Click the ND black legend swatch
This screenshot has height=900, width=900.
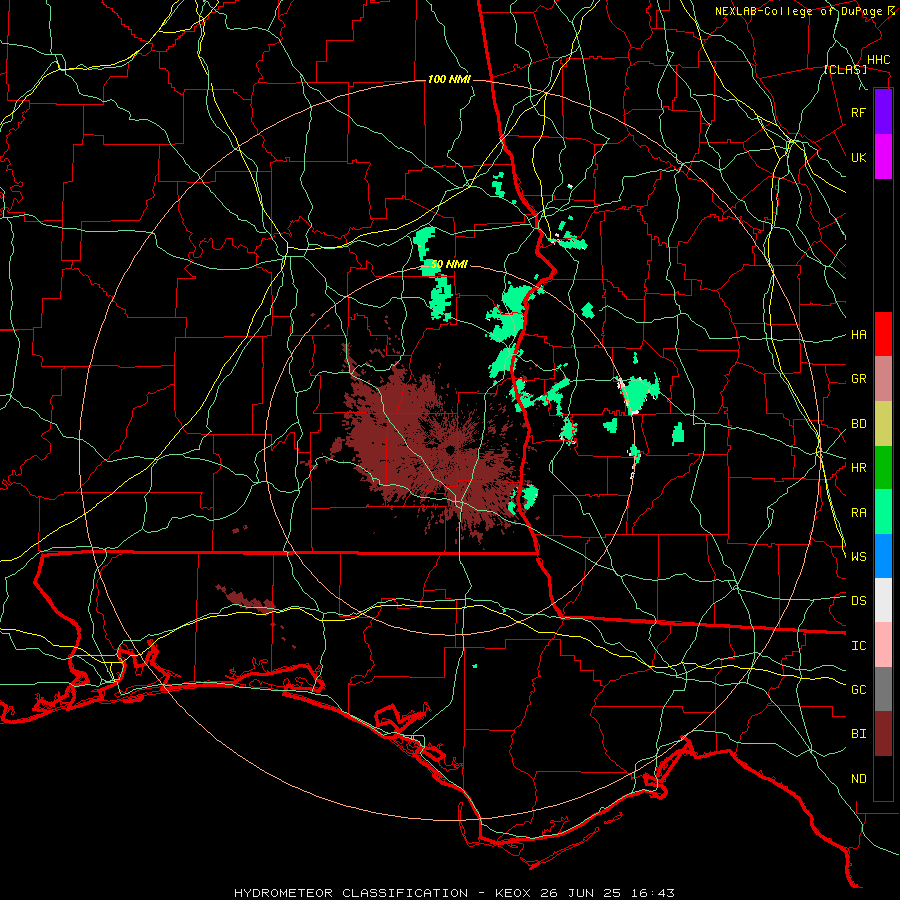pyautogui.click(x=883, y=778)
